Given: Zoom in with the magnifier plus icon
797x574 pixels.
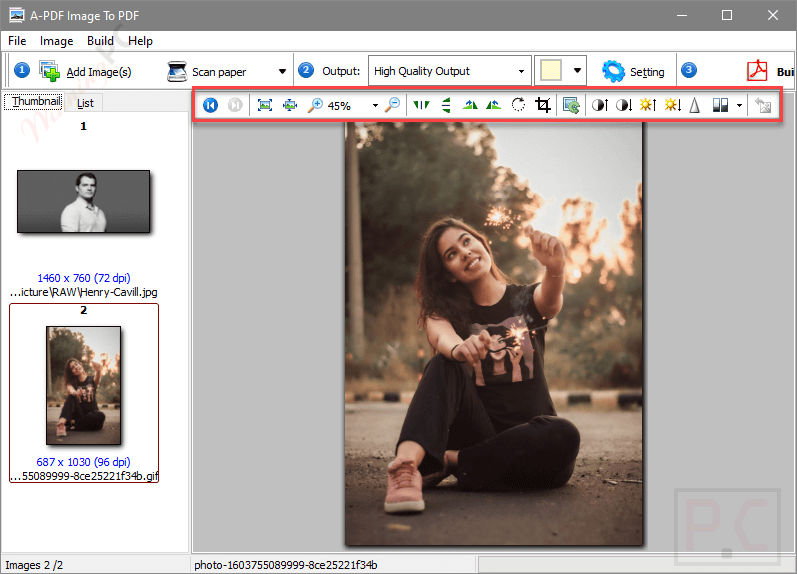Looking at the screenshot, I should (x=315, y=105).
